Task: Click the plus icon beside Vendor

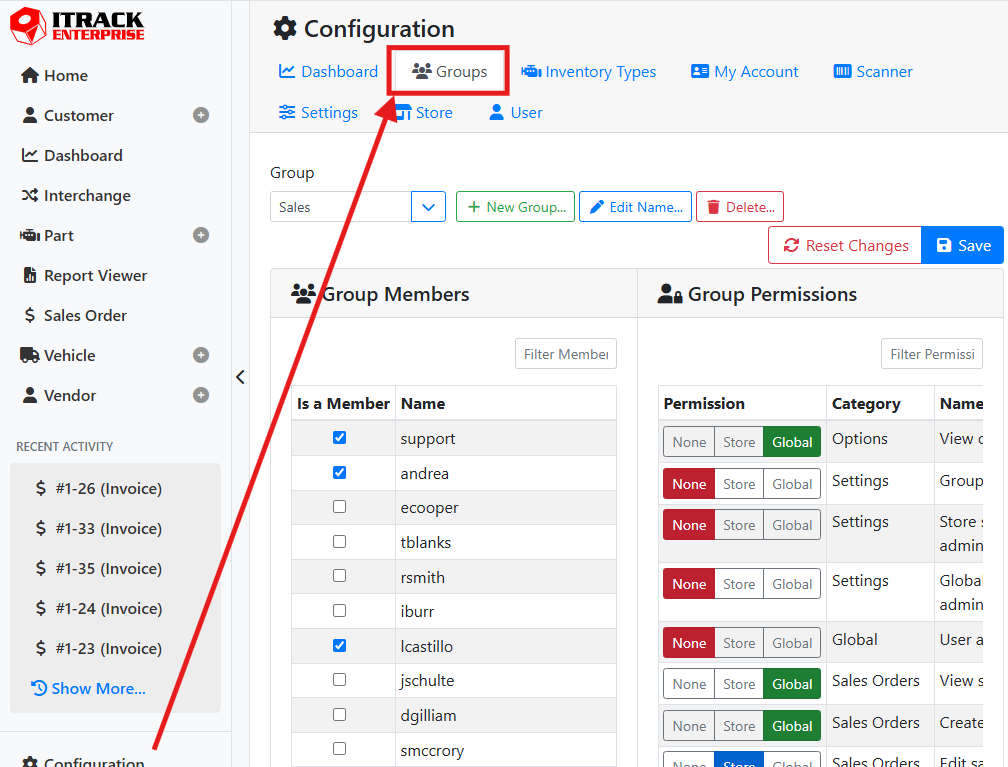Action: (201, 395)
